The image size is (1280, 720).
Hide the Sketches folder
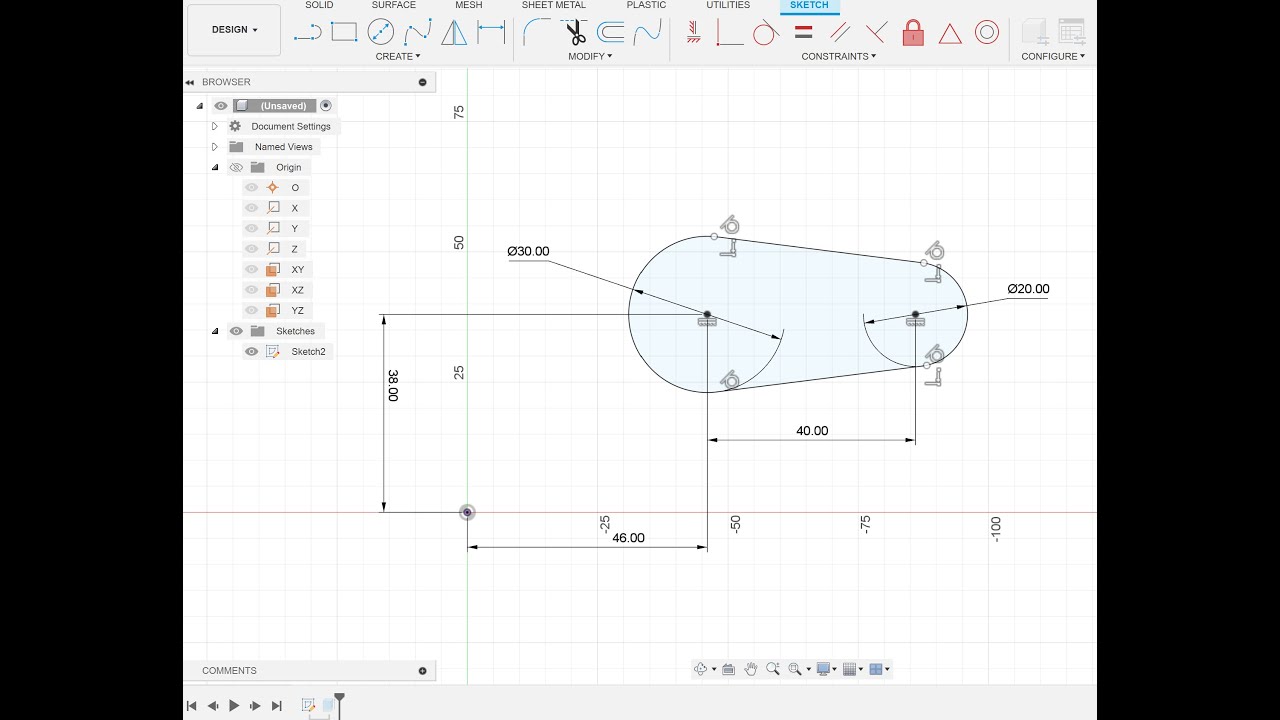[x=236, y=331]
